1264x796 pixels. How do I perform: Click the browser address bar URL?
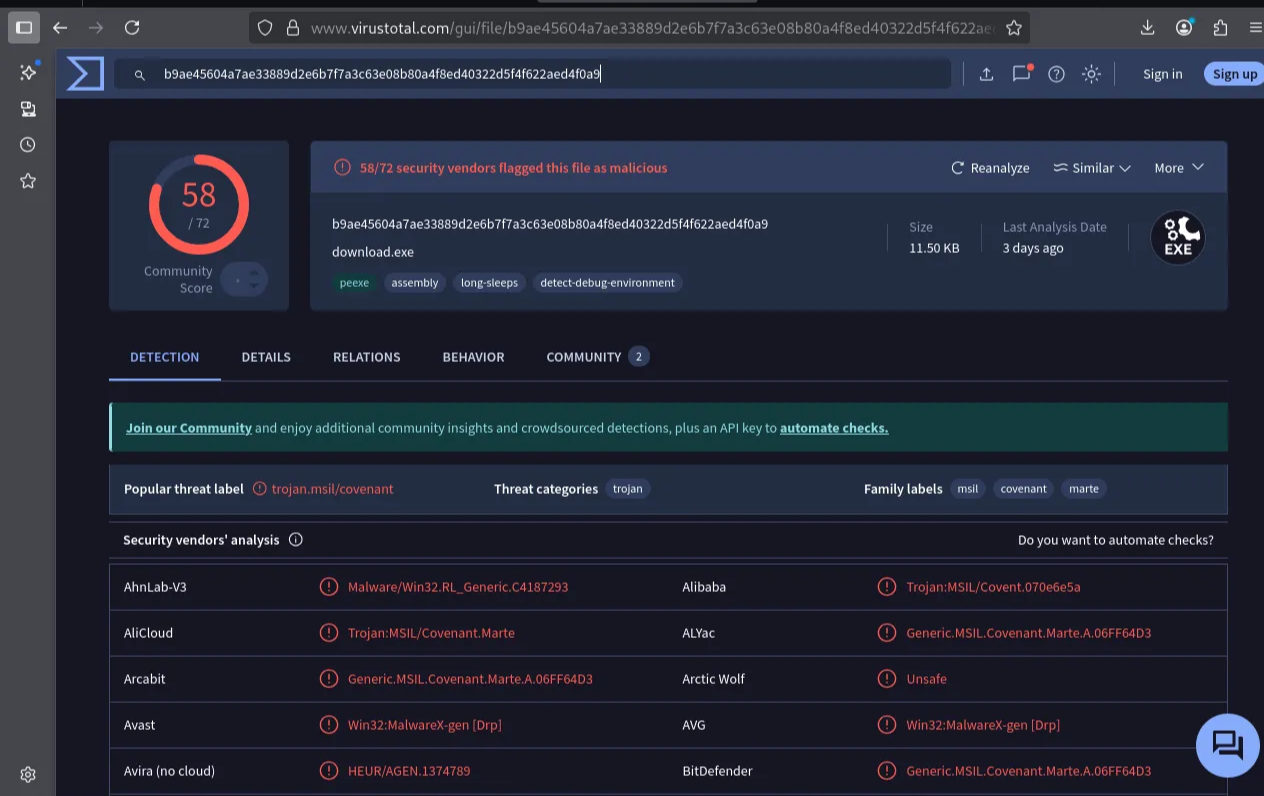pyautogui.click(x=652, y=28)
